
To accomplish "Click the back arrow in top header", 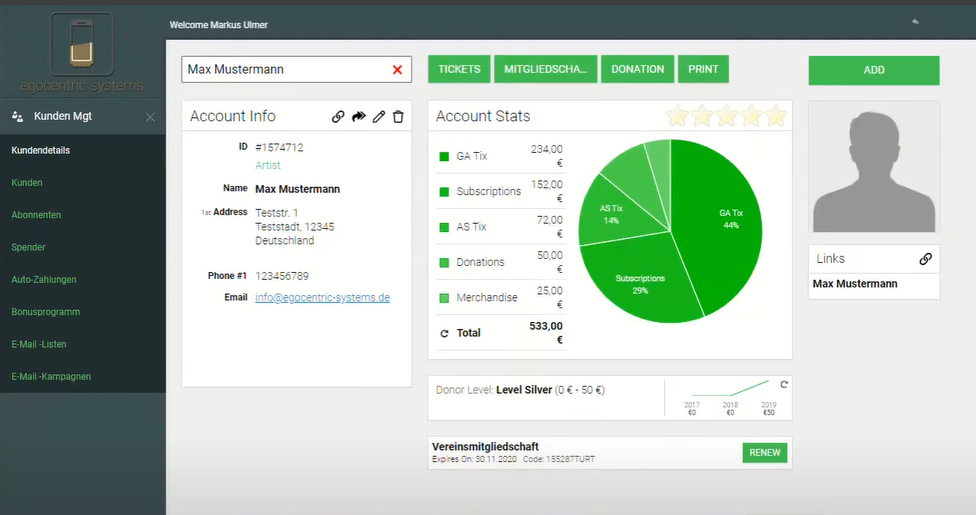I will tap(914, 22).
